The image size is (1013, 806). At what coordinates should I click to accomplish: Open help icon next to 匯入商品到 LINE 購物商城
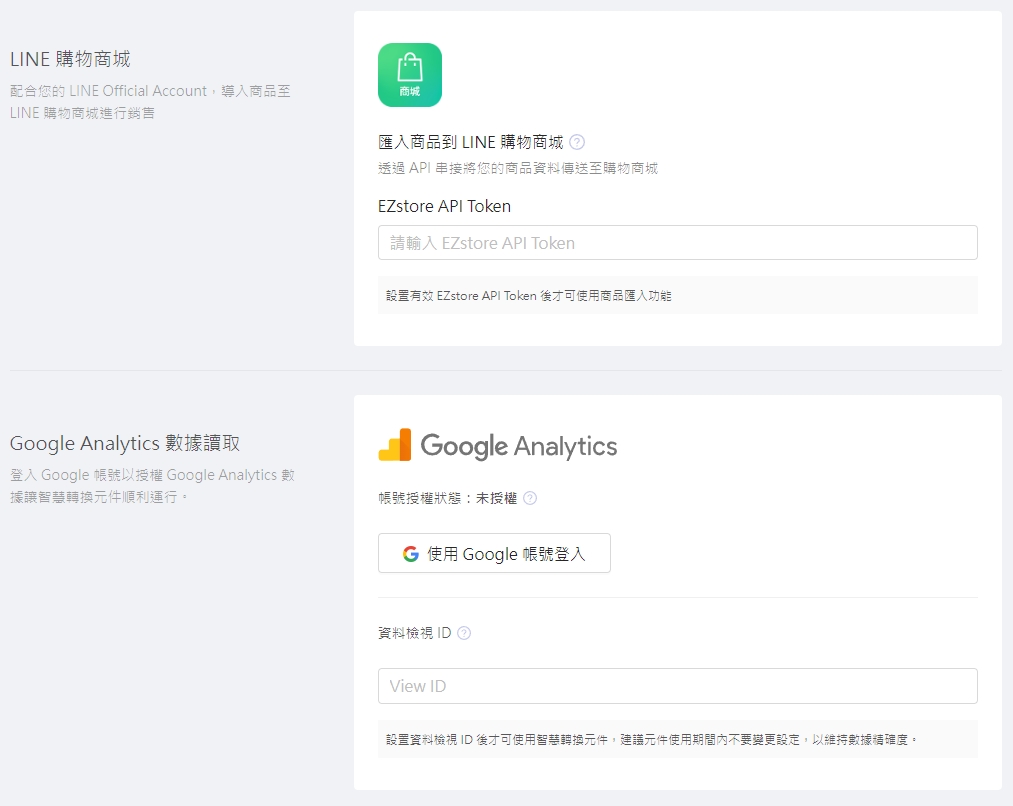tap(577, 142)
